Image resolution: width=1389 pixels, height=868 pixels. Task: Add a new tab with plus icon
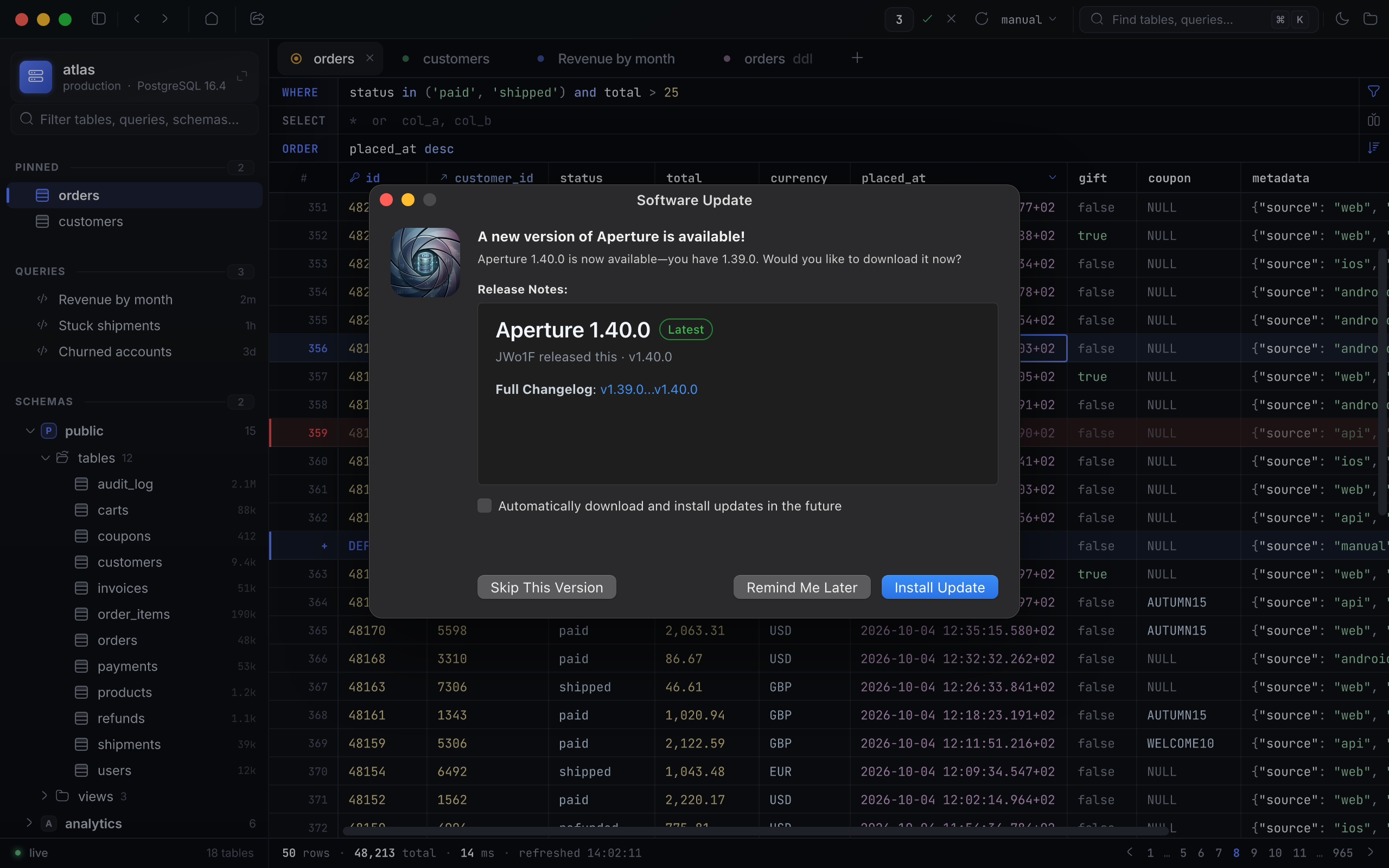(857, 58)
